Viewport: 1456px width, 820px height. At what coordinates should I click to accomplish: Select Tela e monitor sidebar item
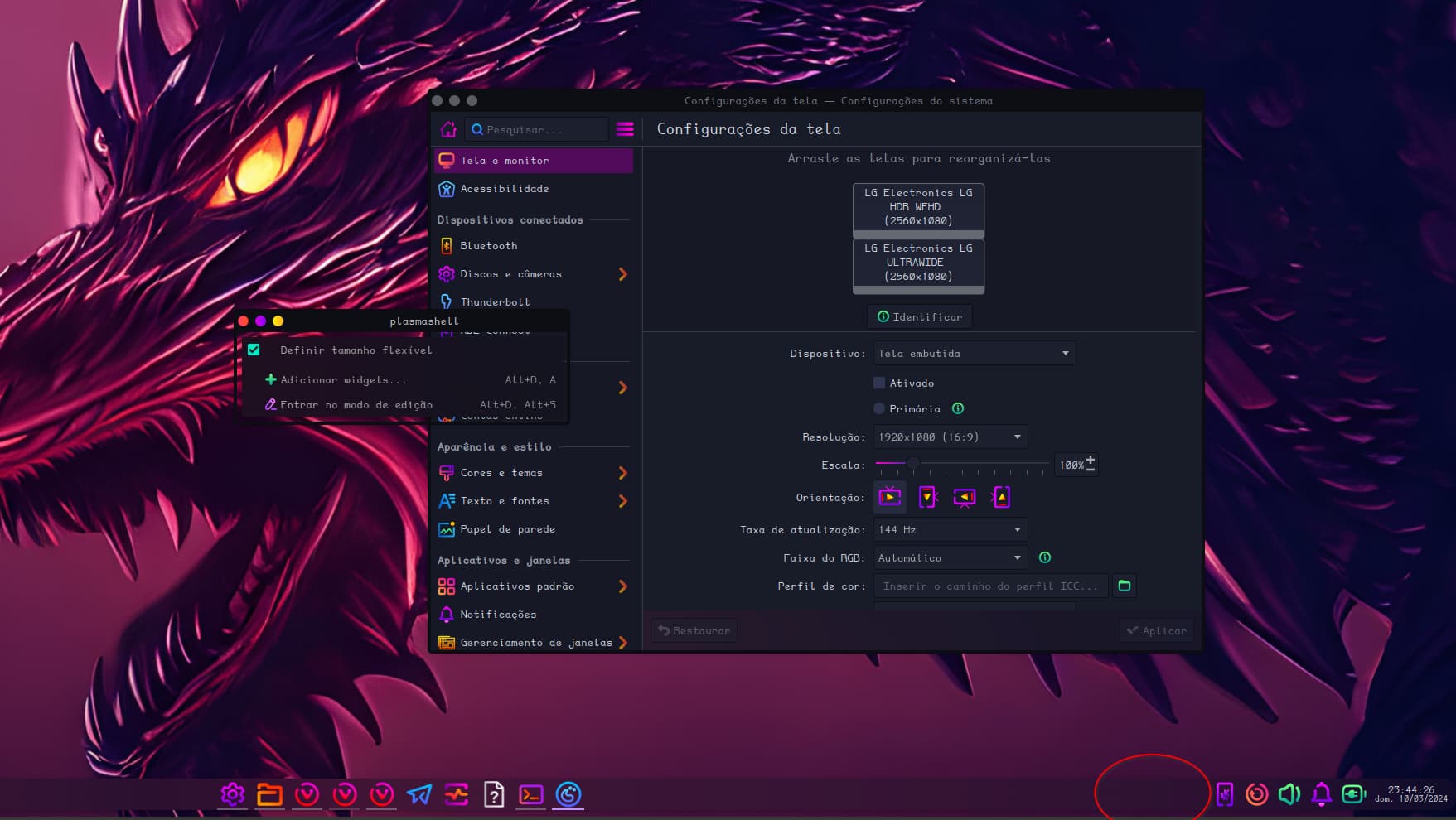(x=533, y=161)
